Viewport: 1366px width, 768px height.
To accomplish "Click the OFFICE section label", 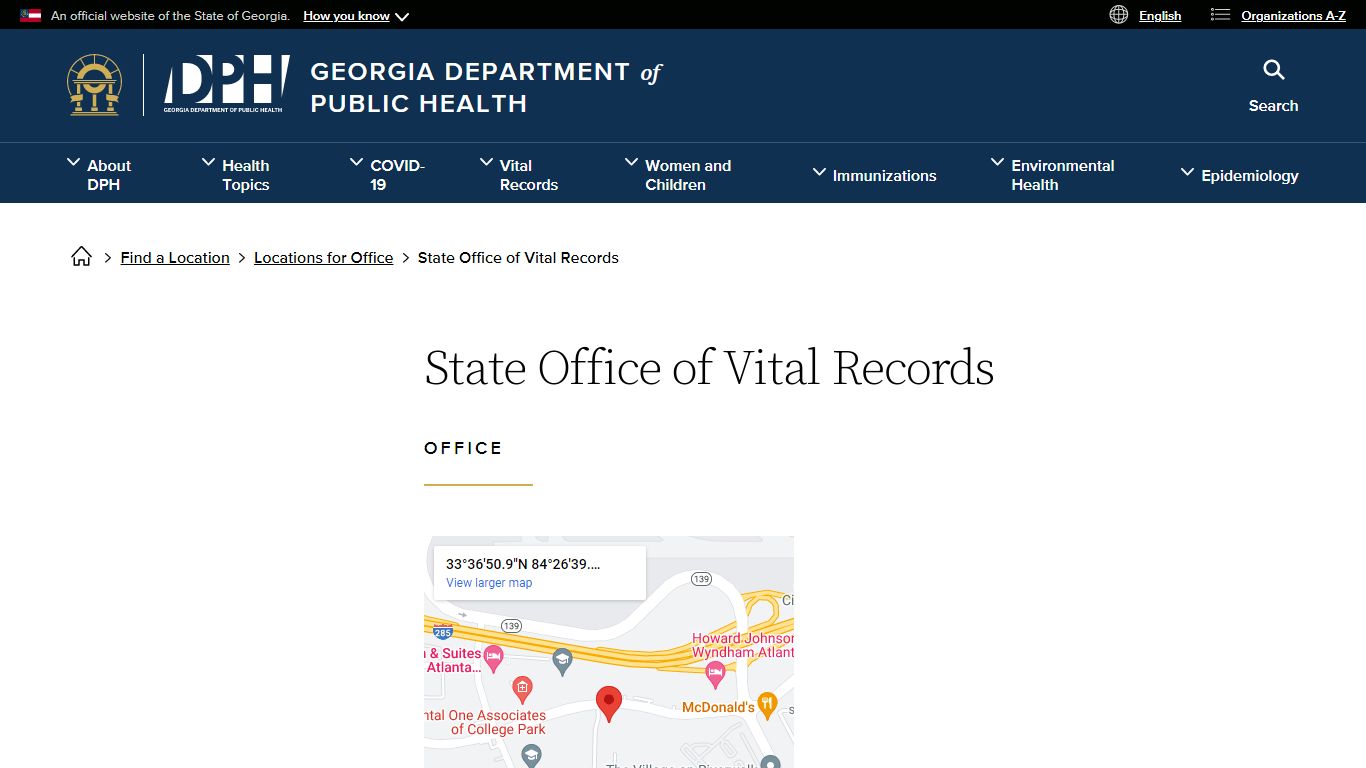I will tap(463, 448).
